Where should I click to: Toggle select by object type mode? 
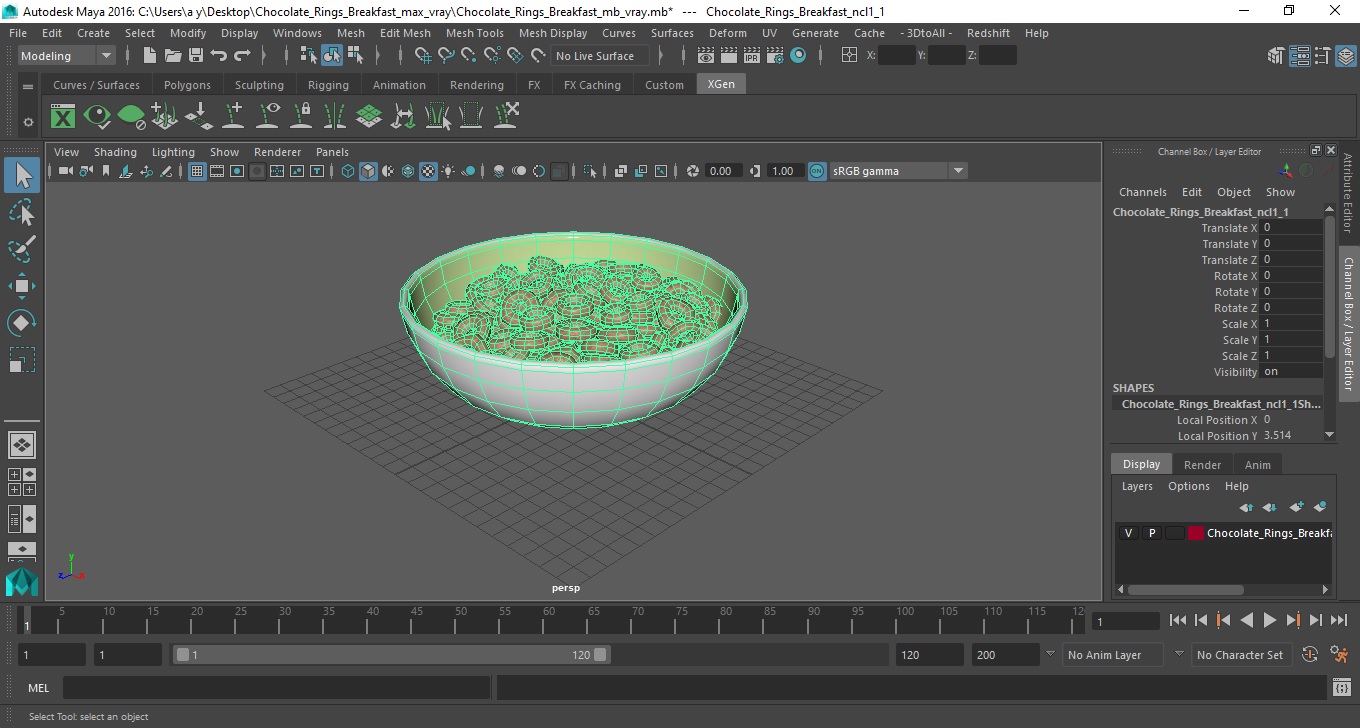pos(331,56)
